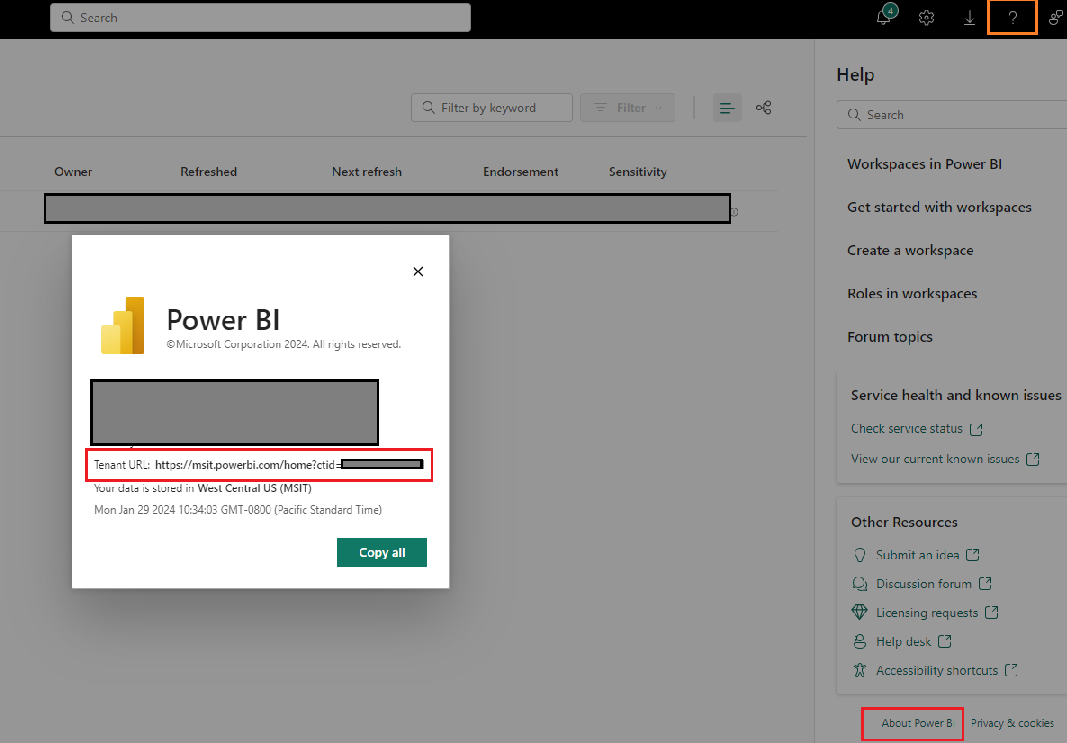The height and width of the screenshot is (743, 1067).
Task: Open the notifications bell
Action: [x=884, y=17]
